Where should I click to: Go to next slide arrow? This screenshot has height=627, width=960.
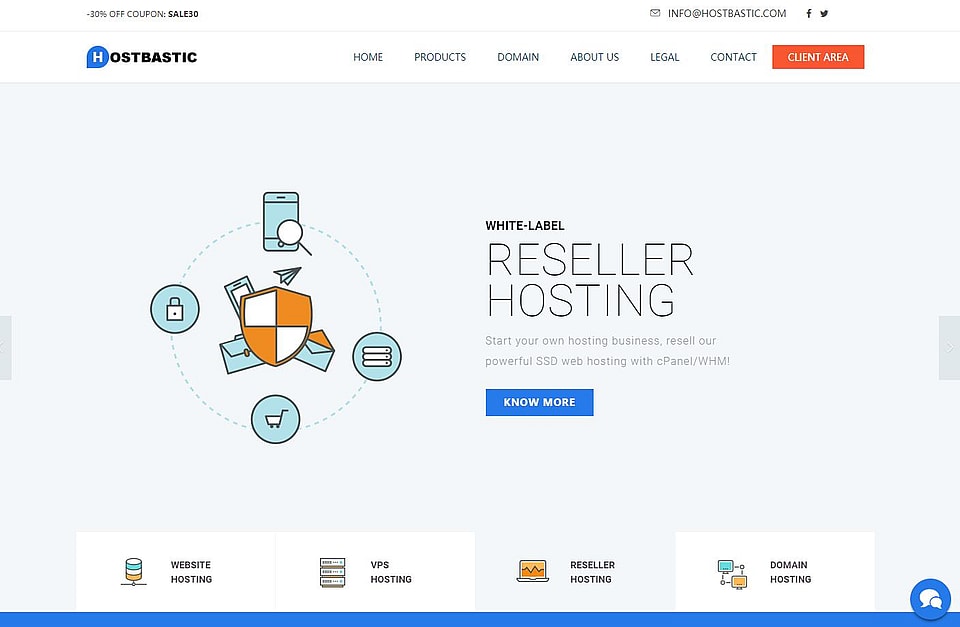tap(950, 348)
